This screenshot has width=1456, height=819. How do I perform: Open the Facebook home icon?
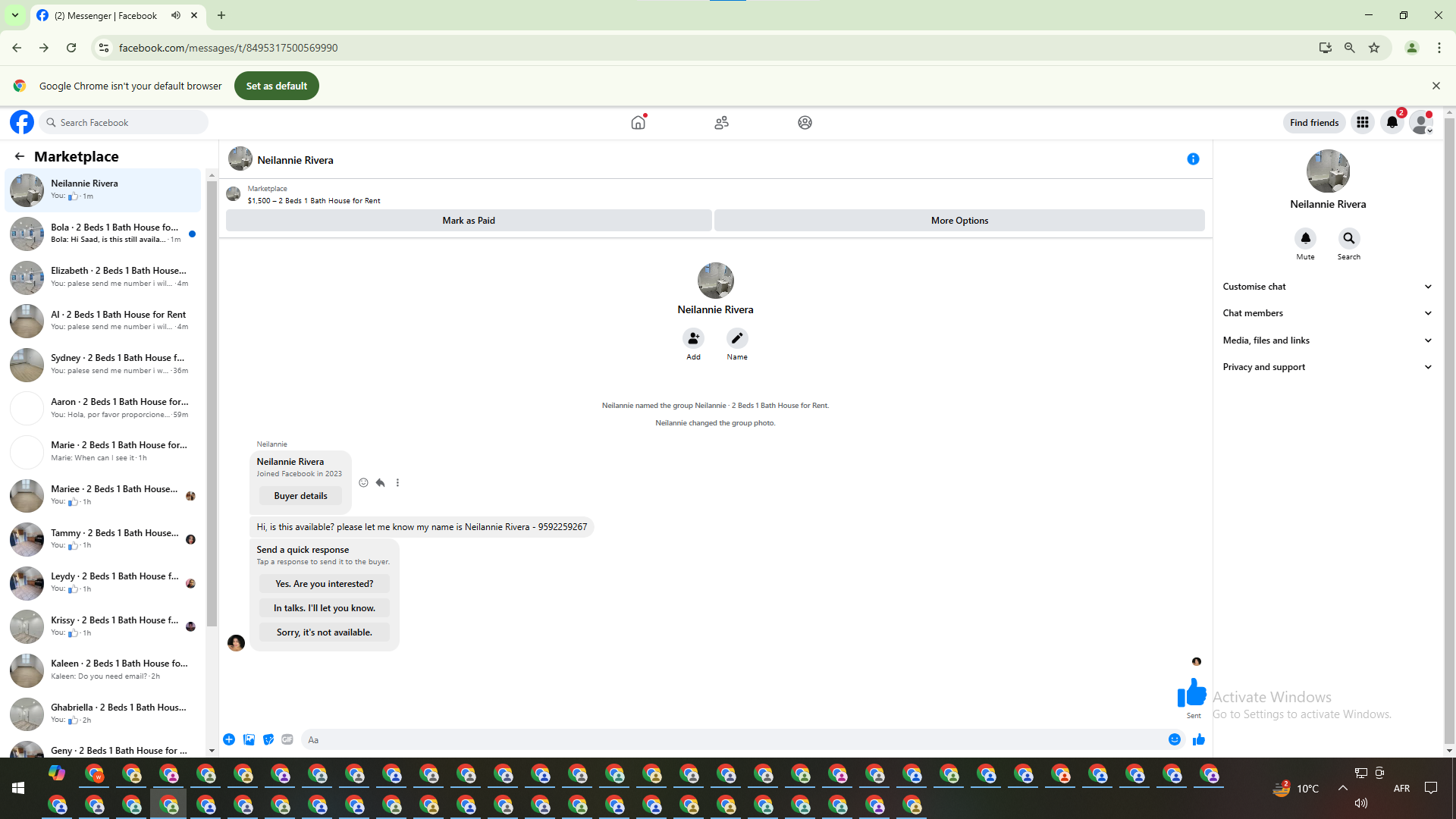[639, 122]
